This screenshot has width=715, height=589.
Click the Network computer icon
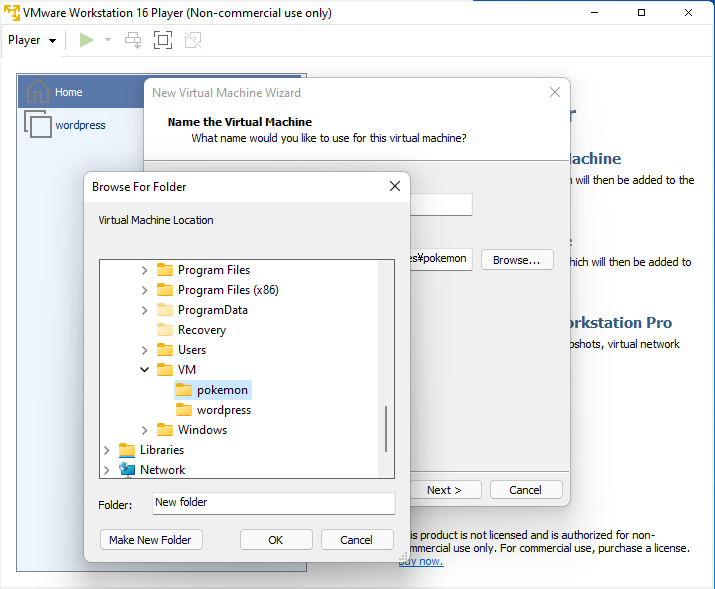127,470
